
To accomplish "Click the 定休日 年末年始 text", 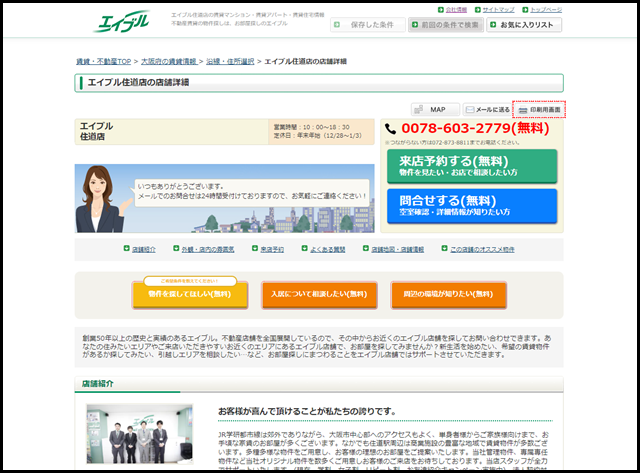I will (x=317, y=136).
